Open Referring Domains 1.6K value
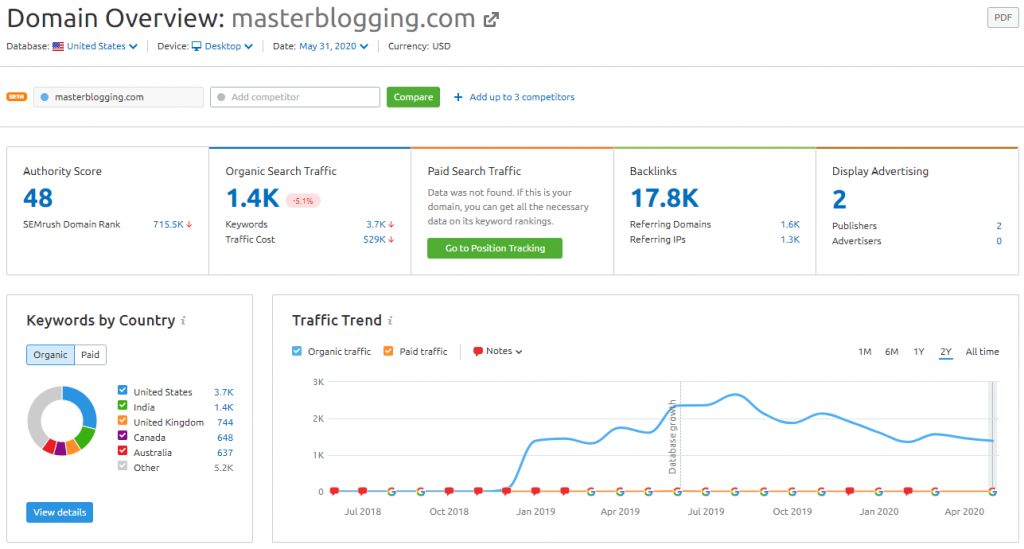This screenshot has width=1024, height=549. click(x=790, y=225)
